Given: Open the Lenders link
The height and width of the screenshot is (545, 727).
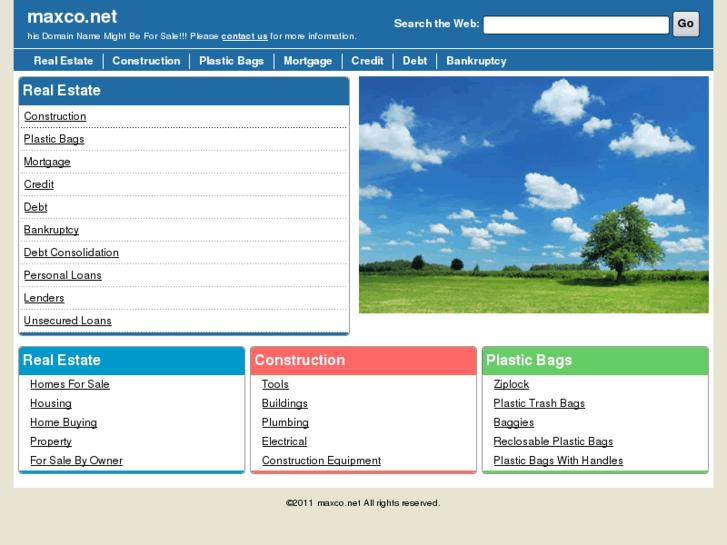Looking at the screenshot, I should tap(44, 298).
